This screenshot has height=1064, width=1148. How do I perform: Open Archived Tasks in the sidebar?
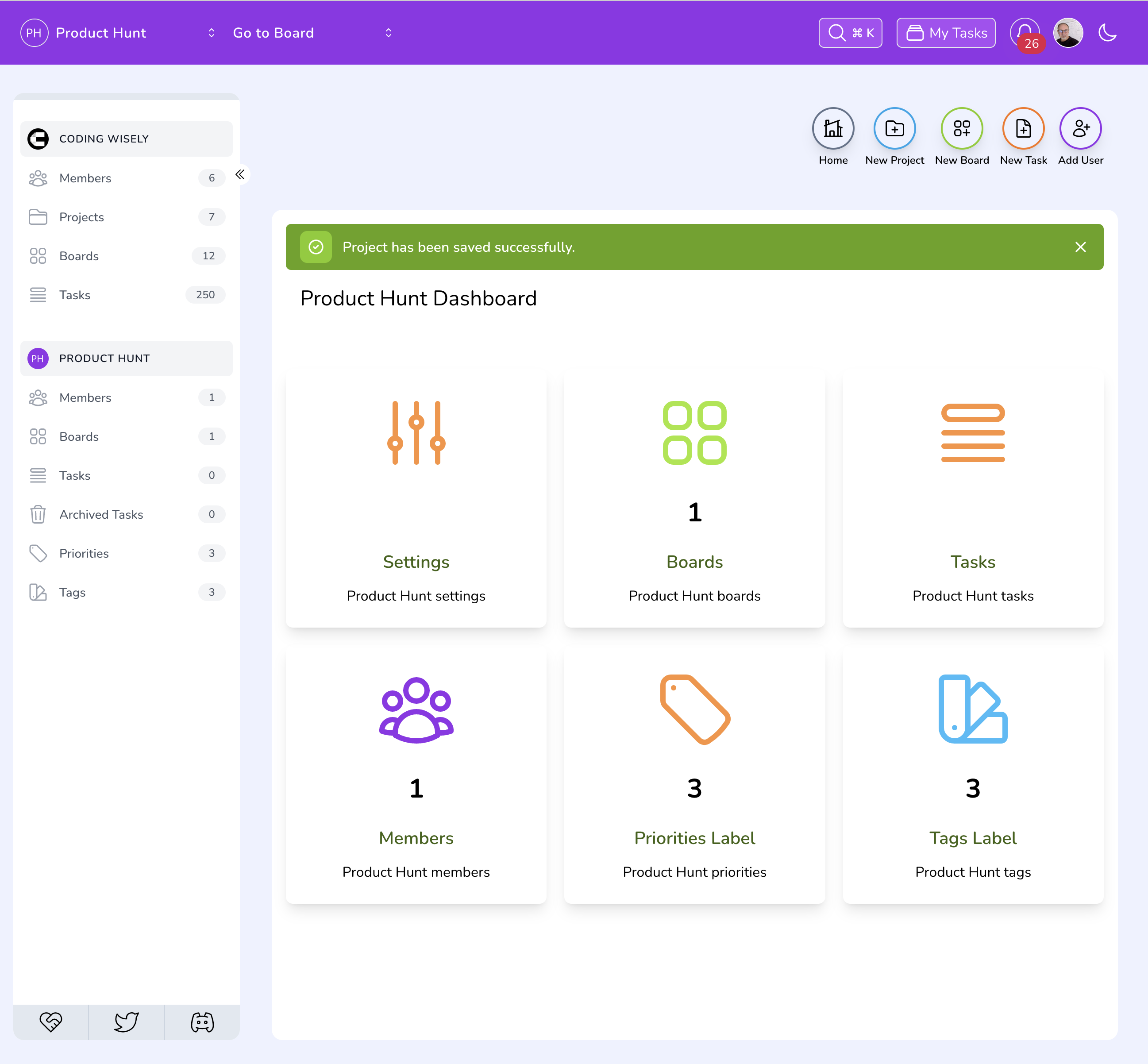tap(126, 514)
